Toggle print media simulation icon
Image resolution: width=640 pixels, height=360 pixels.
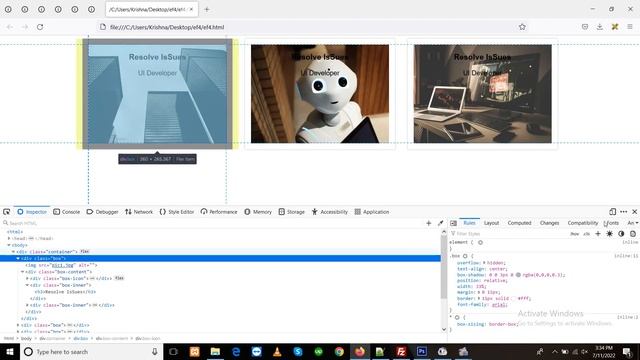tap(633, 234)
